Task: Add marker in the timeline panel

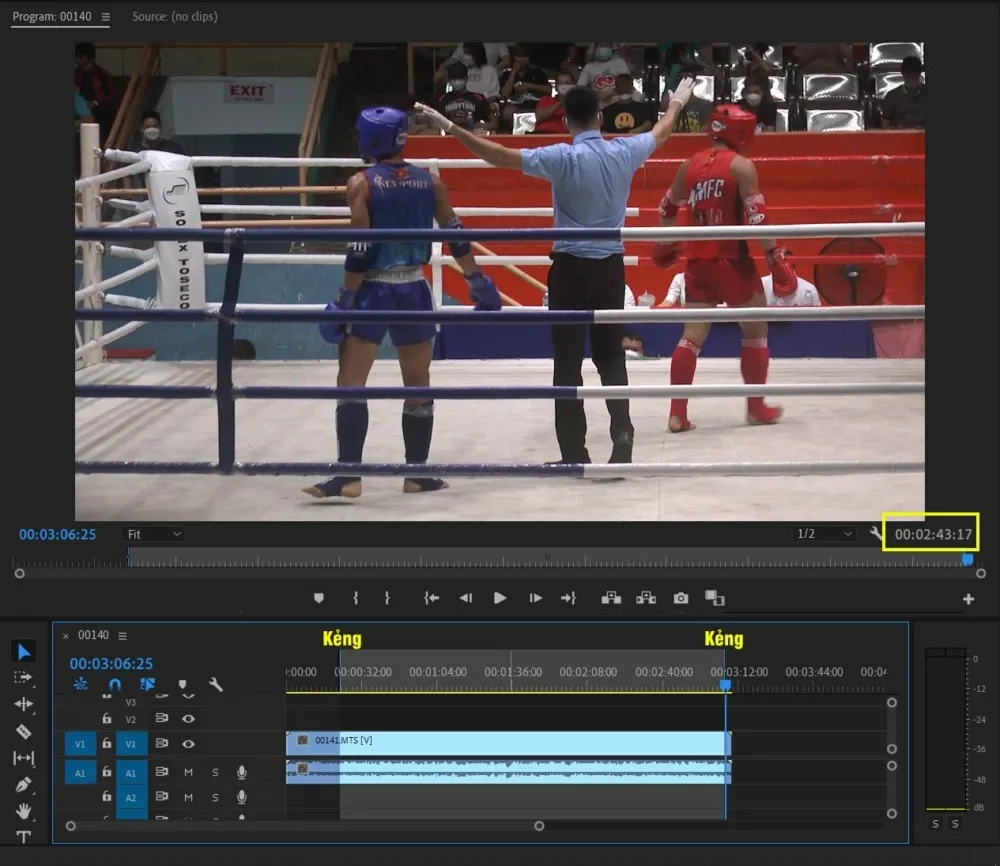Action: click(182, 685)
